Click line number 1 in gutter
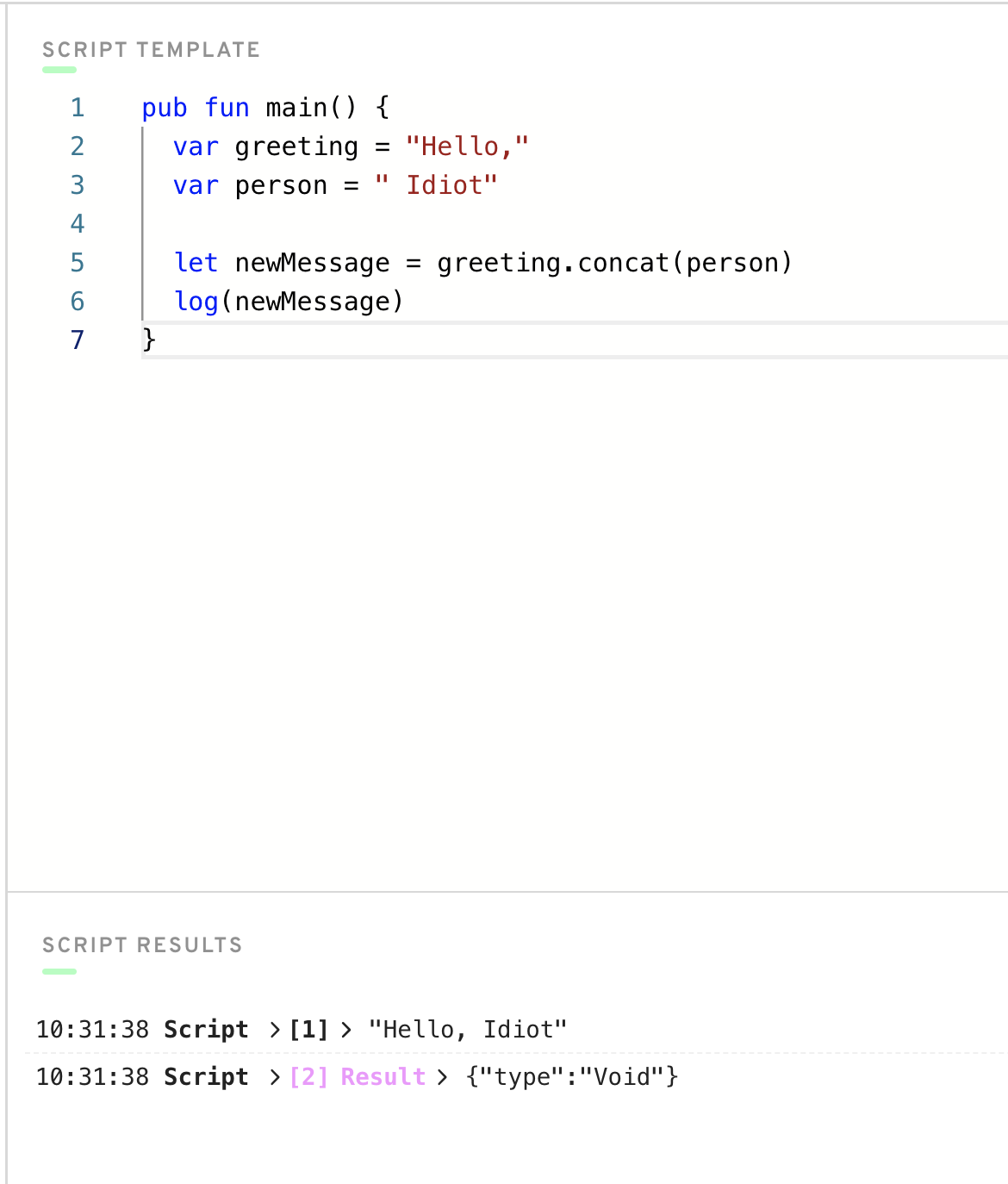 78,108
